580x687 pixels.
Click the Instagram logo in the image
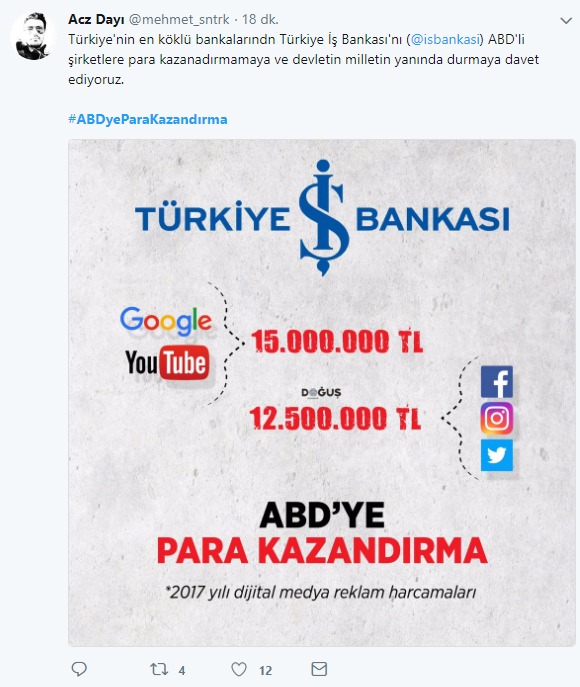[x=497, y=418]
